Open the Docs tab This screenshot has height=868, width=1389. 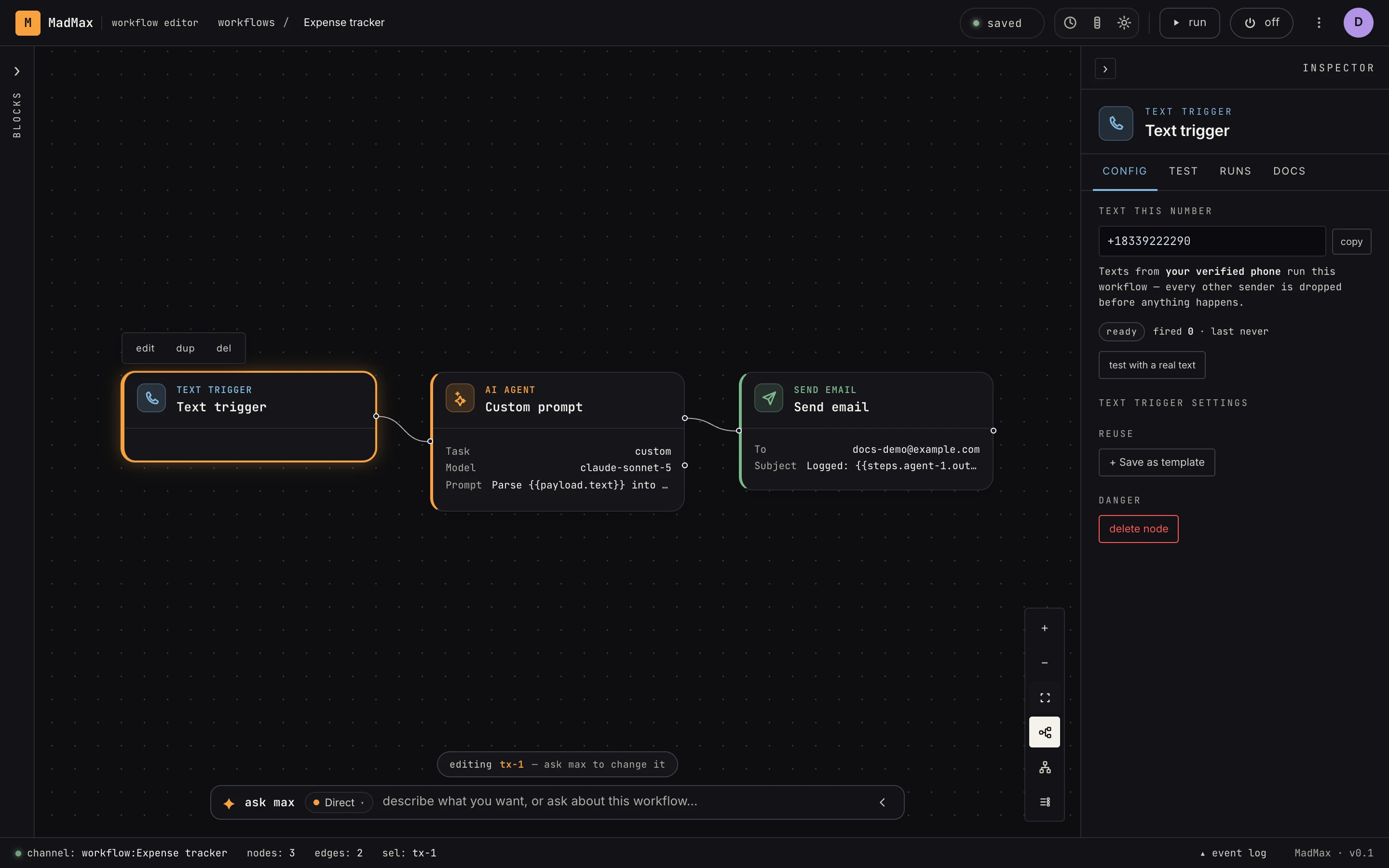(x=1289, y=171)
